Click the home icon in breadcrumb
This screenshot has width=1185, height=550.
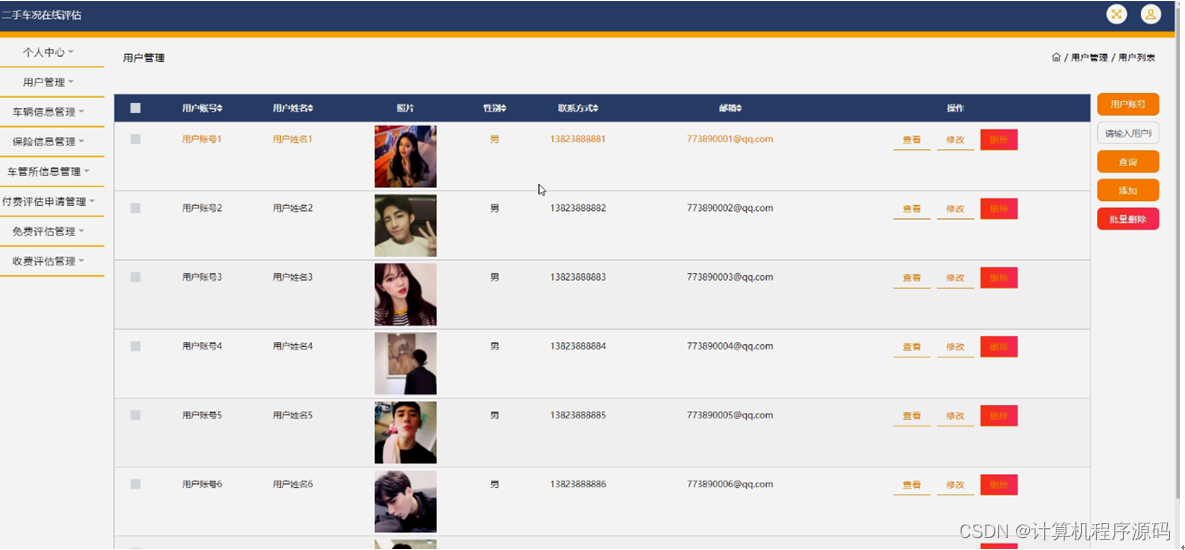(1056, 57)
